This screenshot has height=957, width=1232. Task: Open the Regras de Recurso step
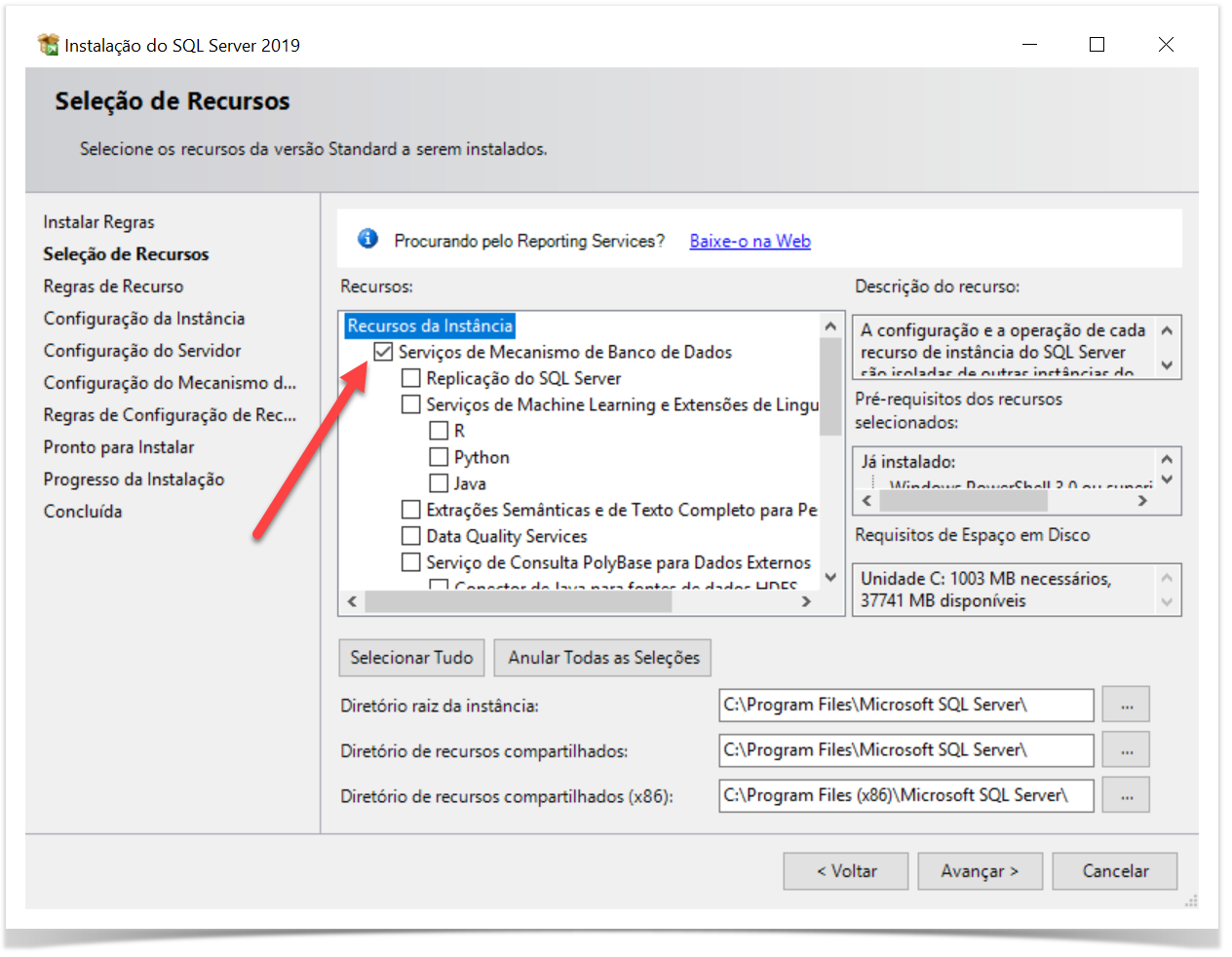coord(113,287)
